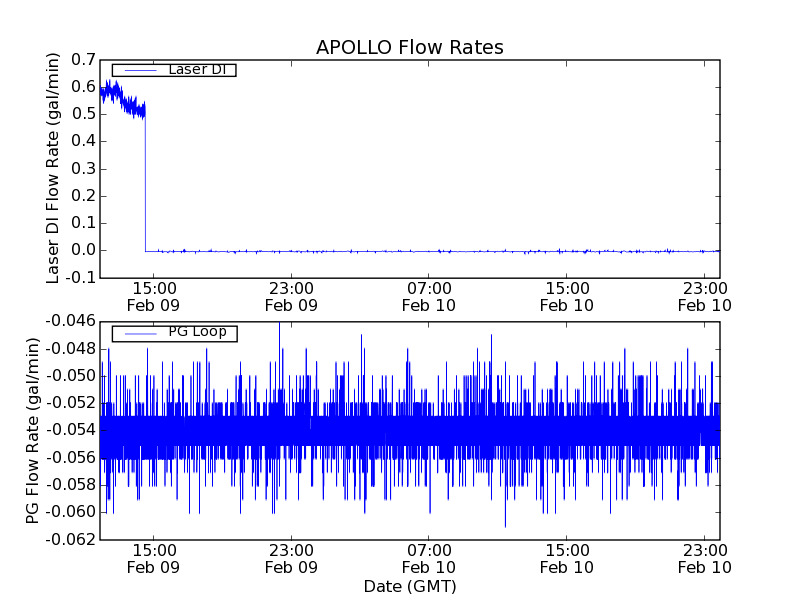This screenshot has height=600, width=800.
Task: Click the "PG Flow Rate (gal/min)" axis label
Action: click(32, 431)
